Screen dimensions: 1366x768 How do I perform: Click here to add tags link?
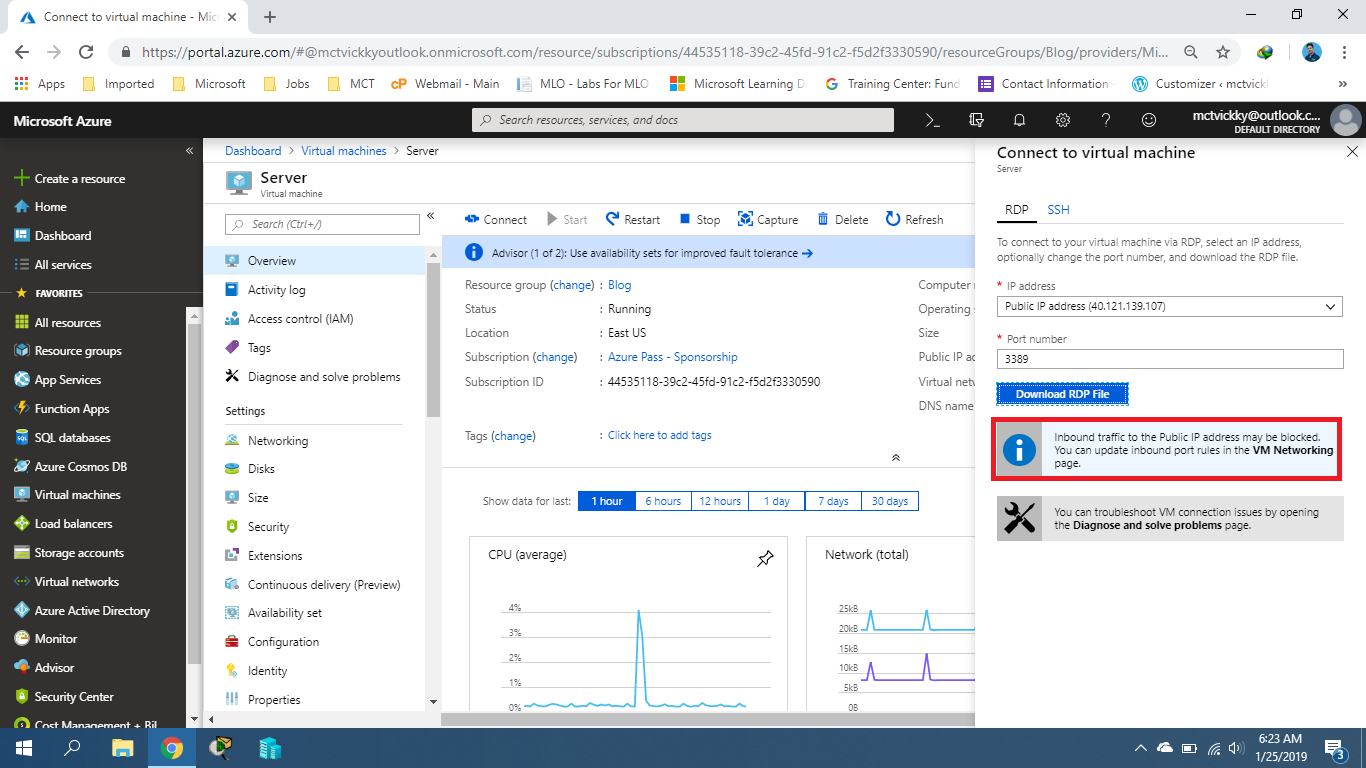[660, 435]
